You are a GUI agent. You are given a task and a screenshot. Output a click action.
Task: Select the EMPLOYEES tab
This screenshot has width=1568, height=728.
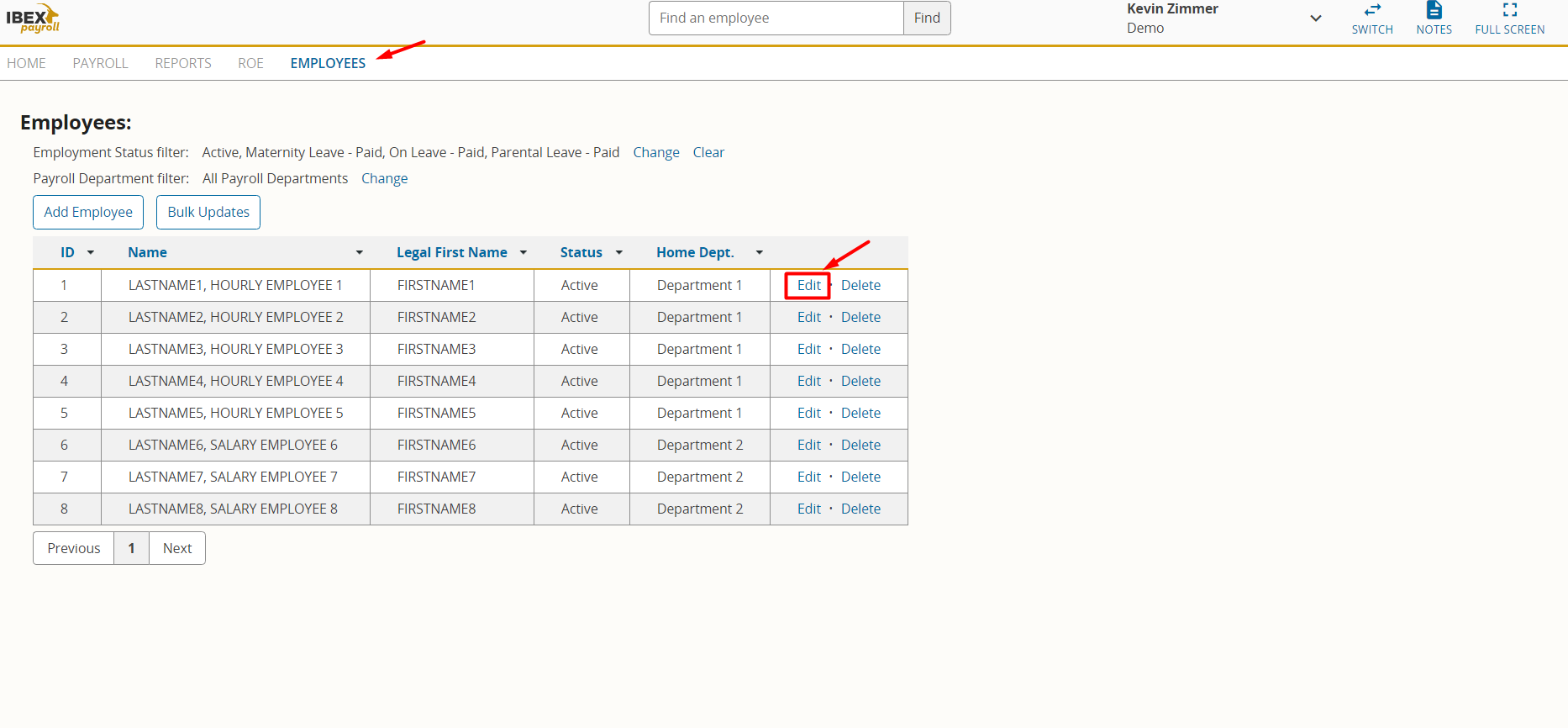[328, 63]
